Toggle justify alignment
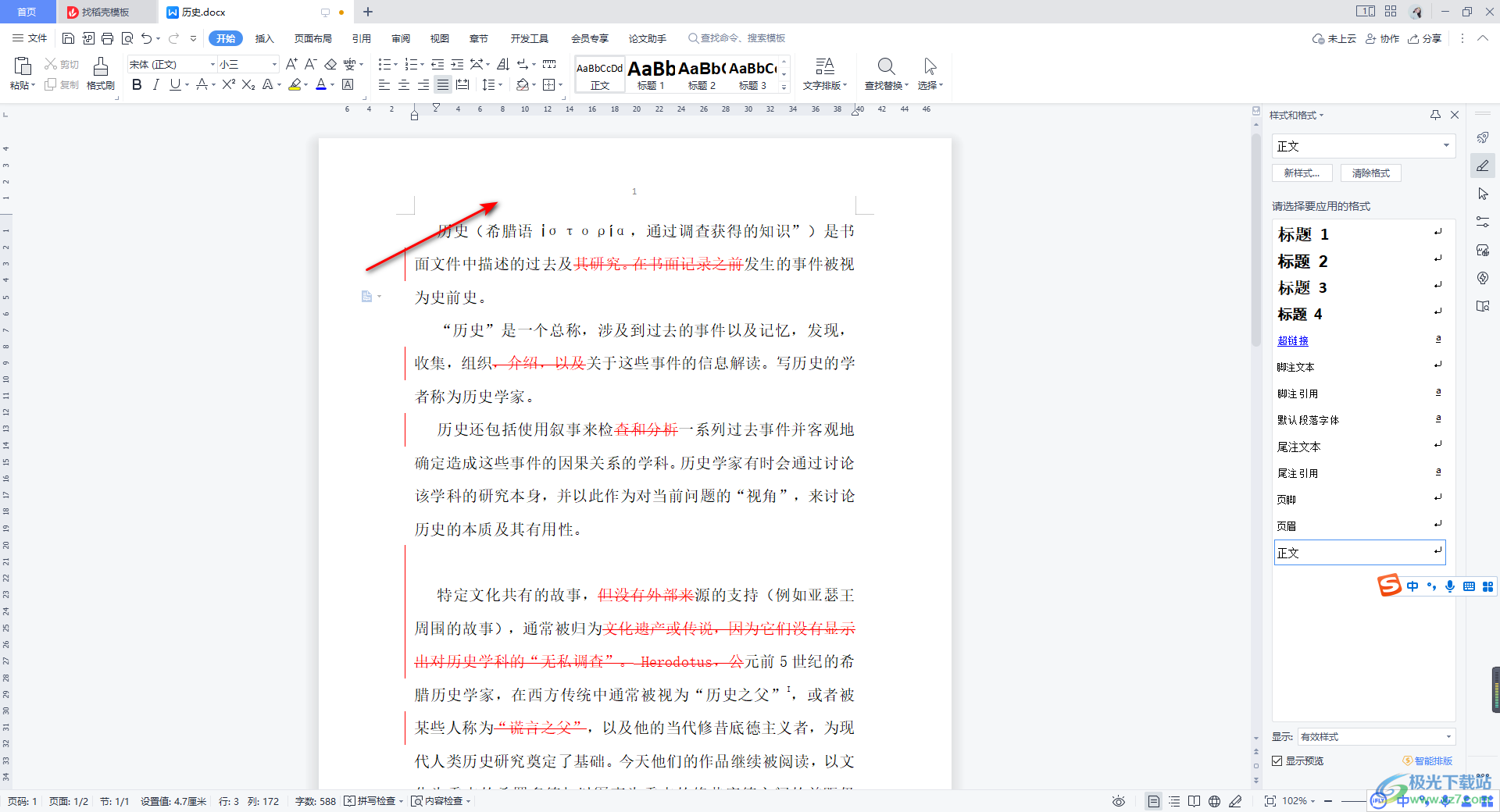The width and height of the screenshot is (1500, 812). coord(443,84)
